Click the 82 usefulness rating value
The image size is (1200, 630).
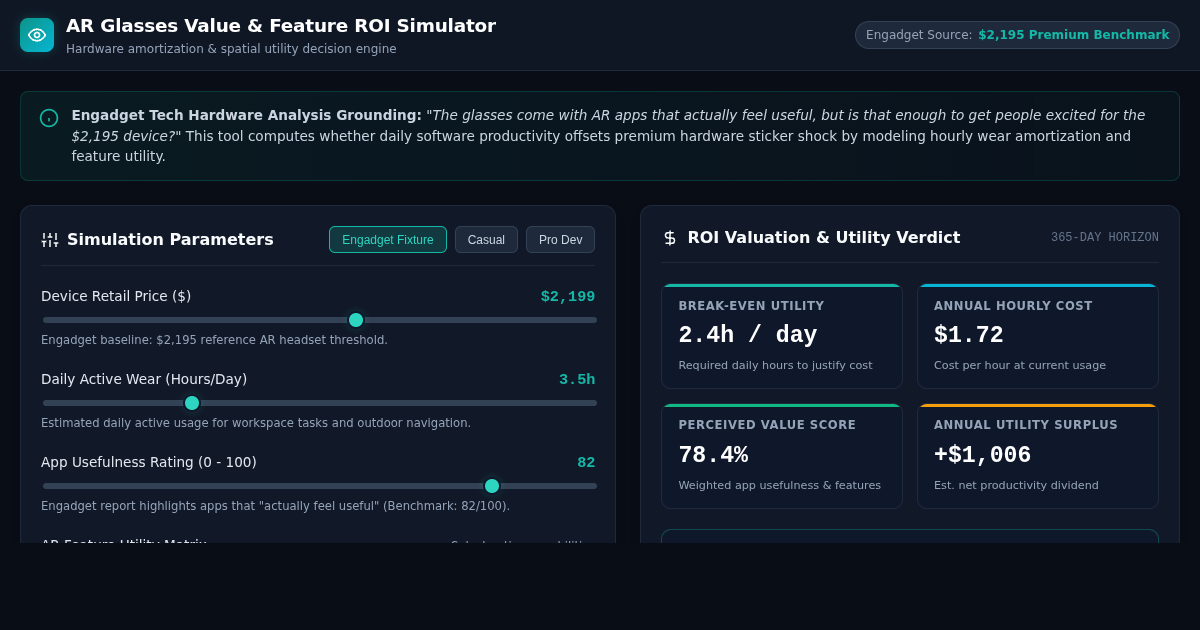[x=586, y=462]
